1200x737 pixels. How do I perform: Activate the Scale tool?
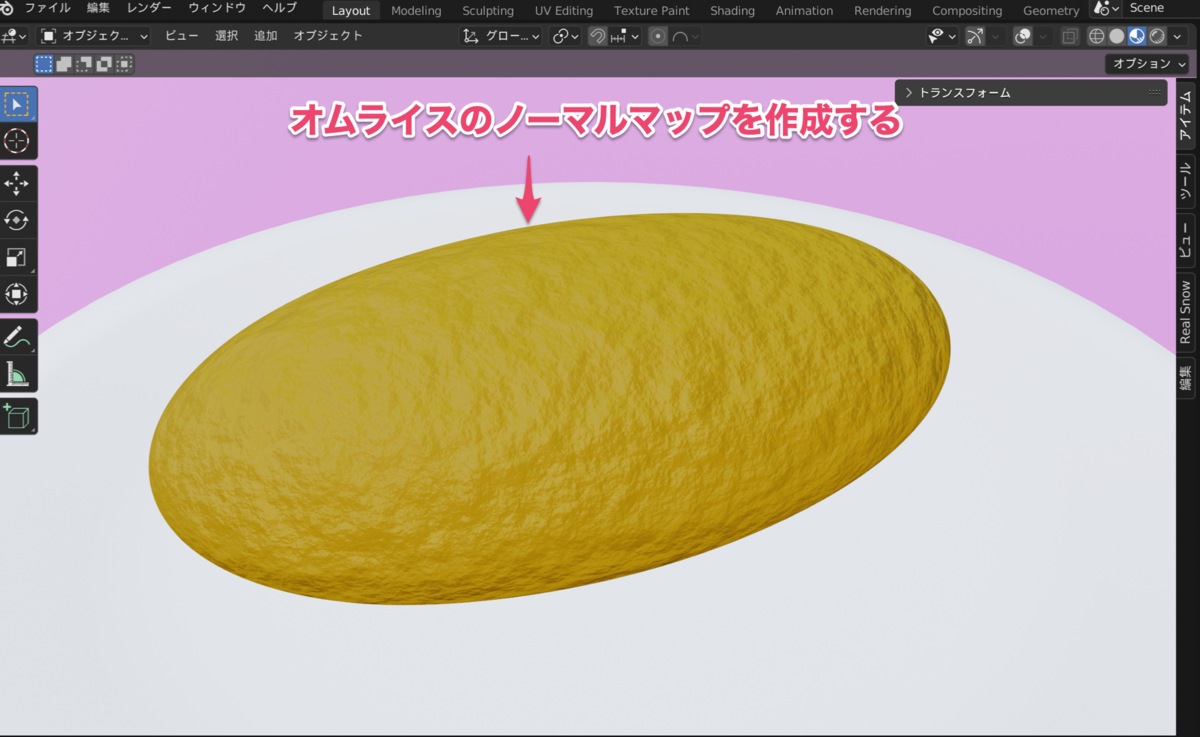pos(17,257)
